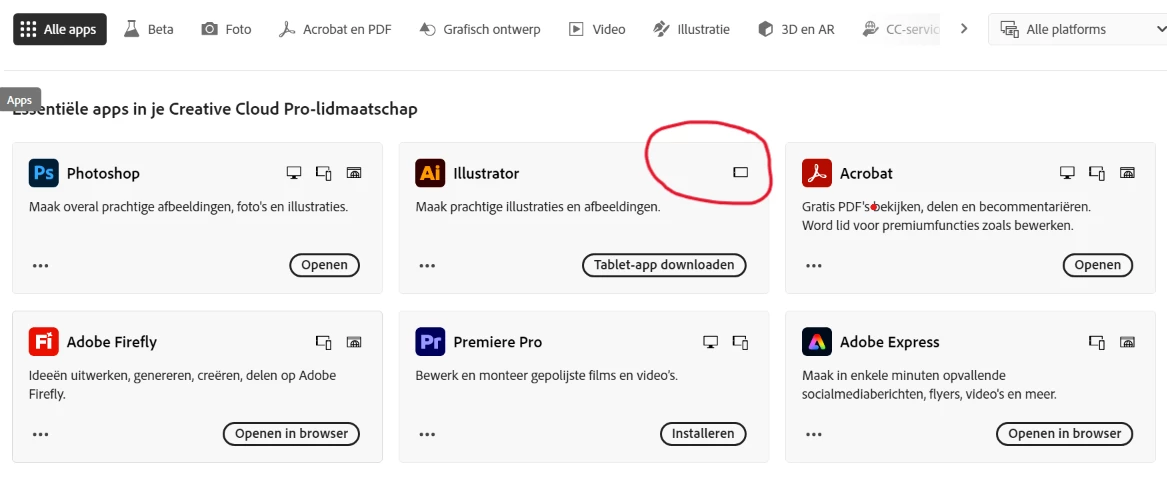Open Adobe Firefly's more options ellipsis menu
1167x478 pixels.
(40, 434)
